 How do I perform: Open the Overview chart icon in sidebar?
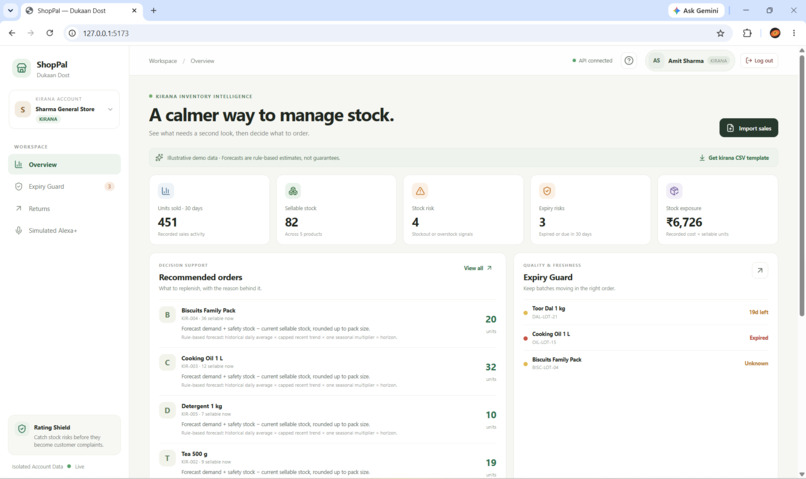tap(19, 164)
